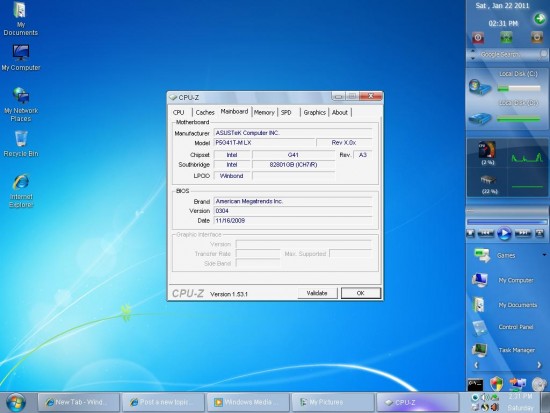Click the Validate button

317,293
